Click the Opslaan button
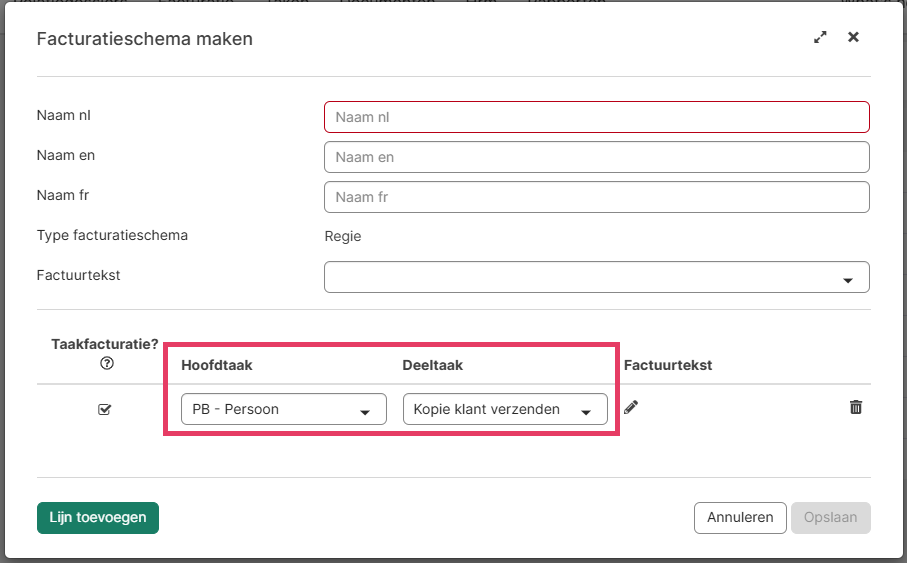 pyautogui.click(x=830, y=518)
